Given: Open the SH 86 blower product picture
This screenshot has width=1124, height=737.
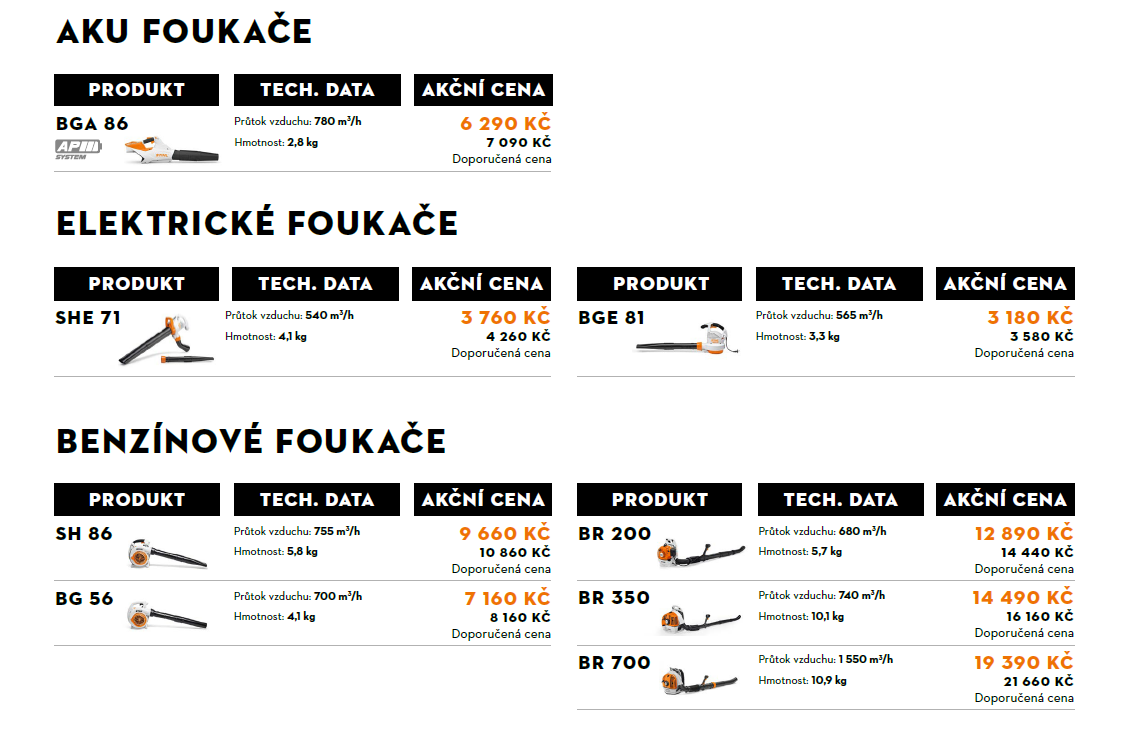Looking at the screenshot, I should pos(168,554).
